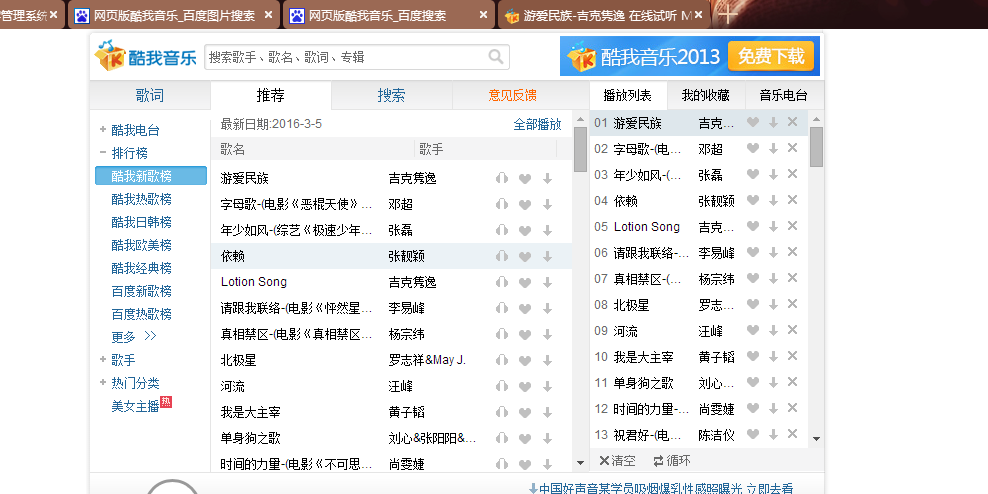
Task: Switch to the 推荐 tab
Action: [x=270, y=95]
